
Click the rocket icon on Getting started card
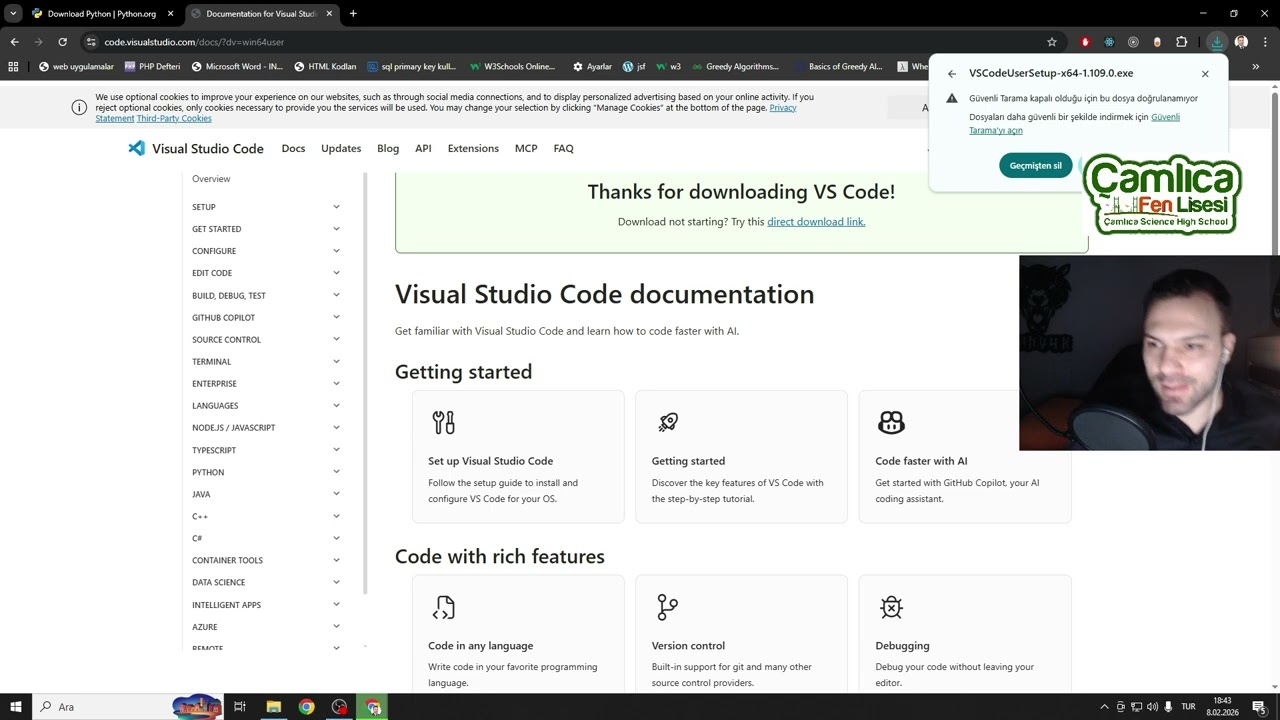[667, 422]
